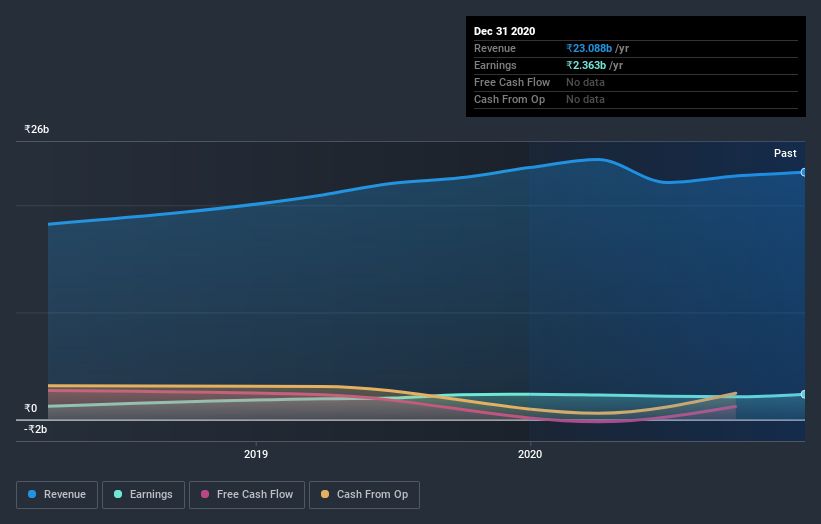The width and height of the screenshot is (821, 524).
Task: Toggle the Earnings legend button
Action: [143, 495]
